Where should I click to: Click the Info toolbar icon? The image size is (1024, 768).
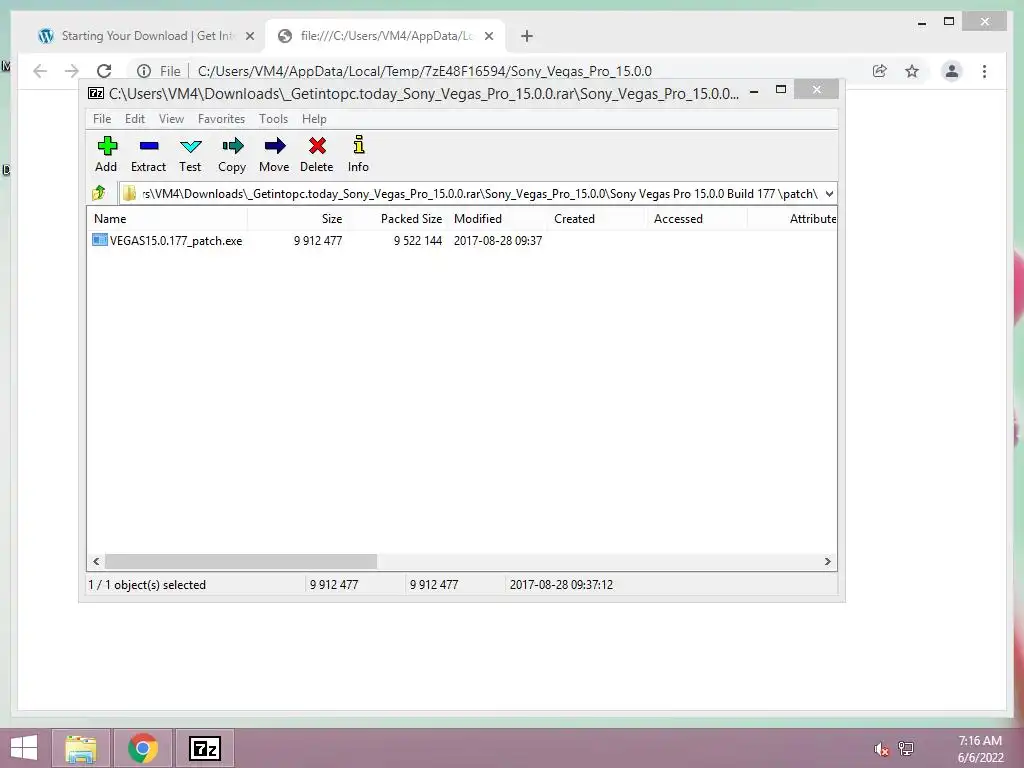tap(359, 145)
